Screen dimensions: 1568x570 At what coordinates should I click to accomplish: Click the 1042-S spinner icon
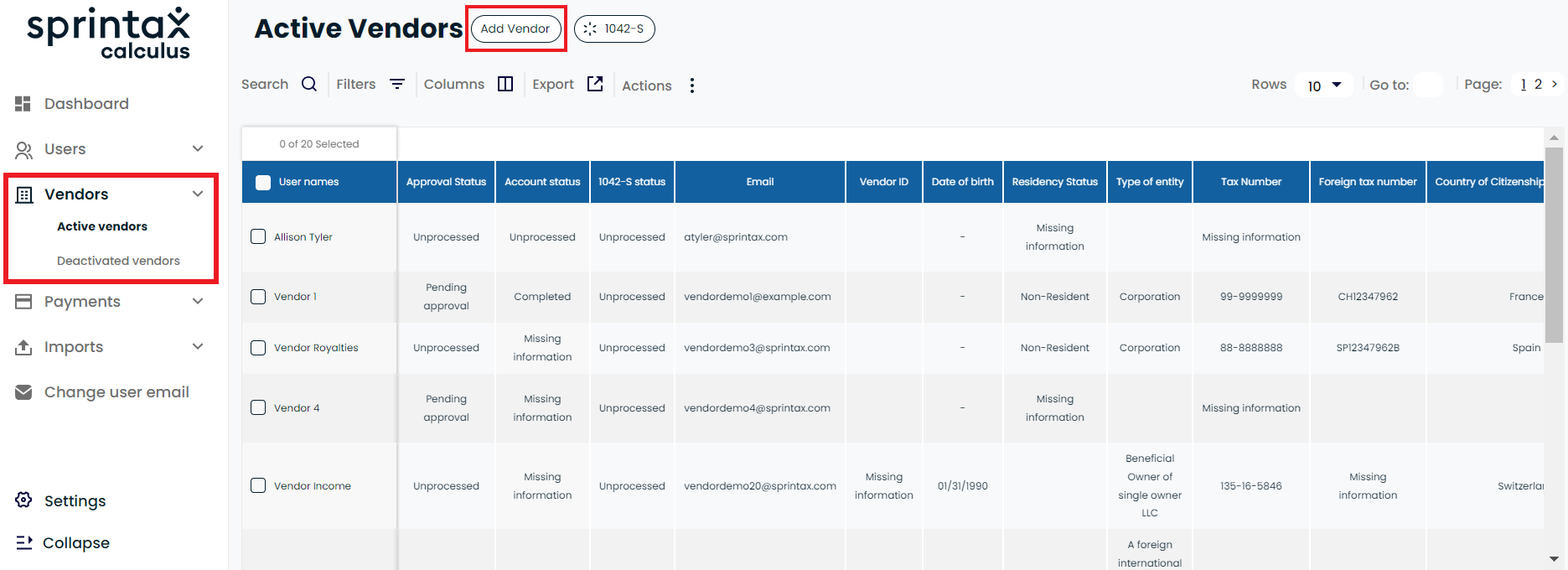tap(590, 28)
